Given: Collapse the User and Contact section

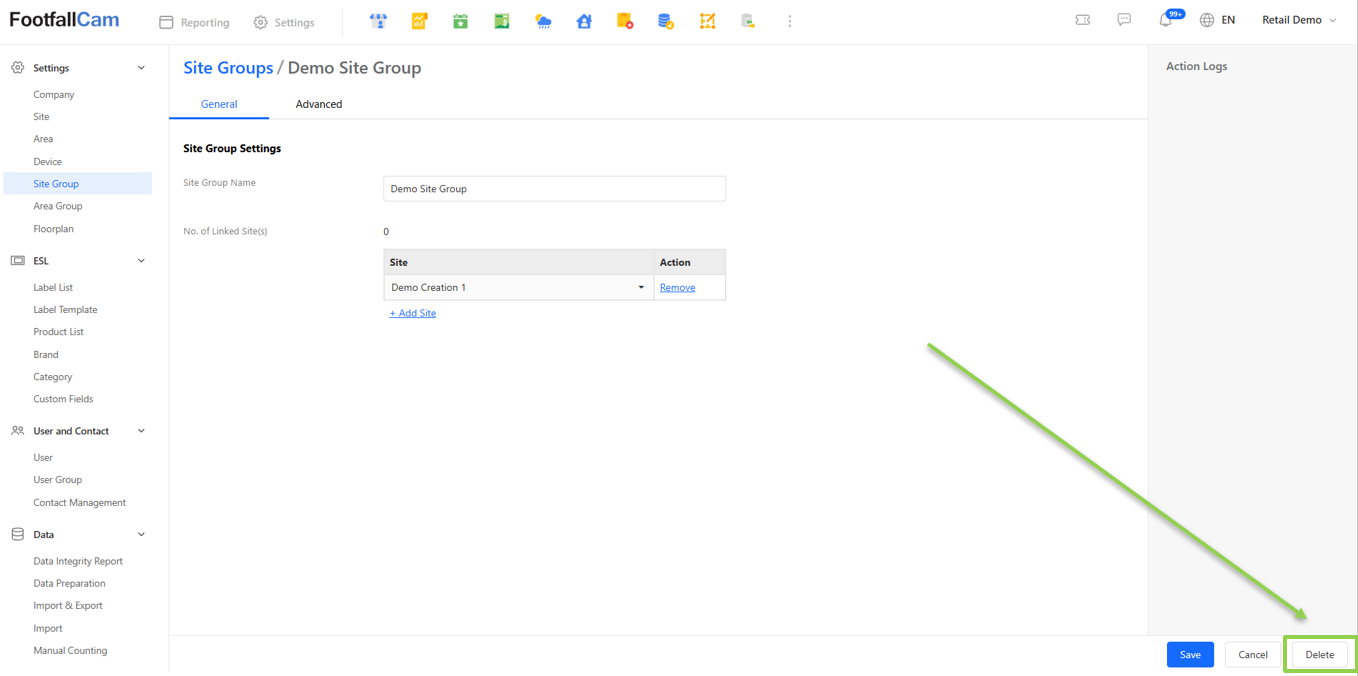Looking at the screenshot, I should coord(141,431).
